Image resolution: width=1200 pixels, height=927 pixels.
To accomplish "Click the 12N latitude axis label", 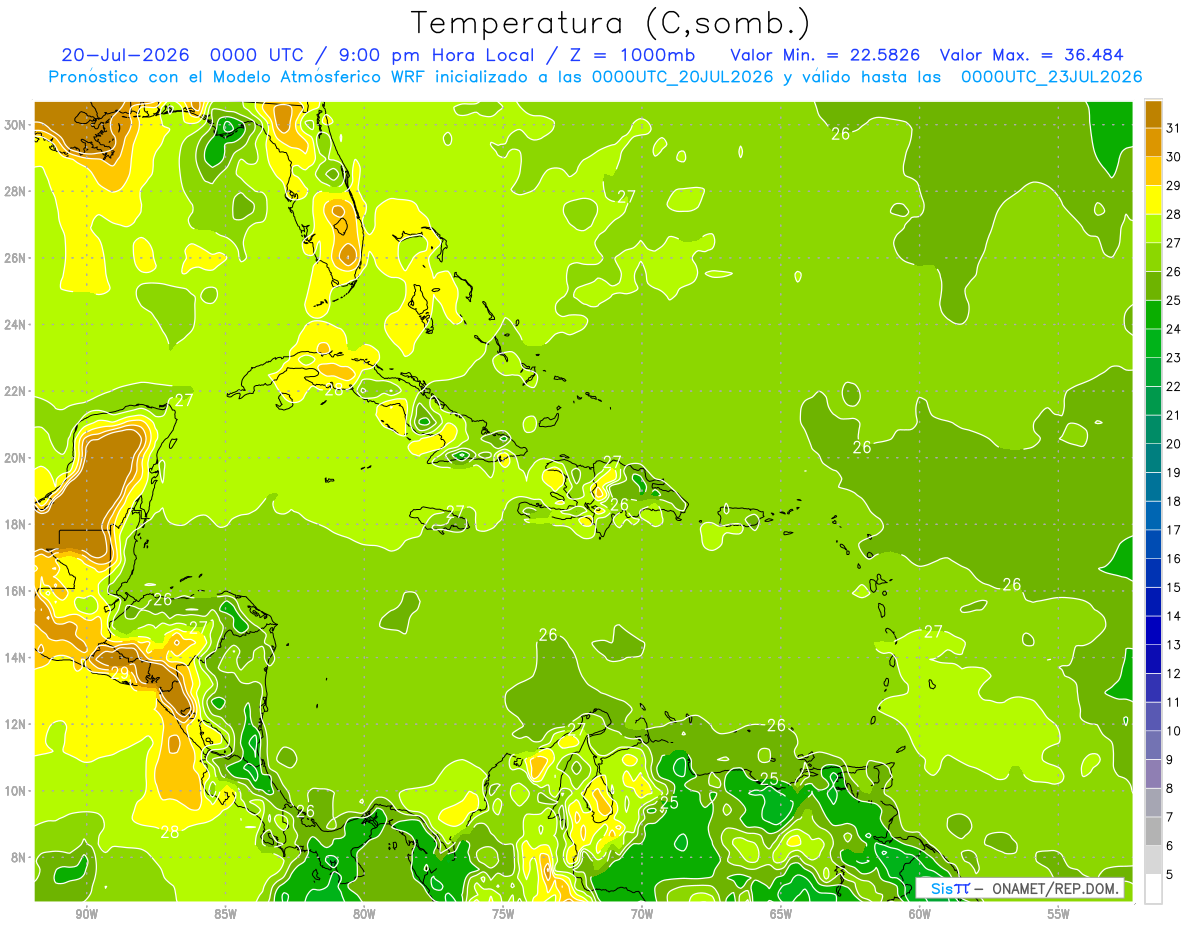I will pyautogui.click(x=17, y=724).
